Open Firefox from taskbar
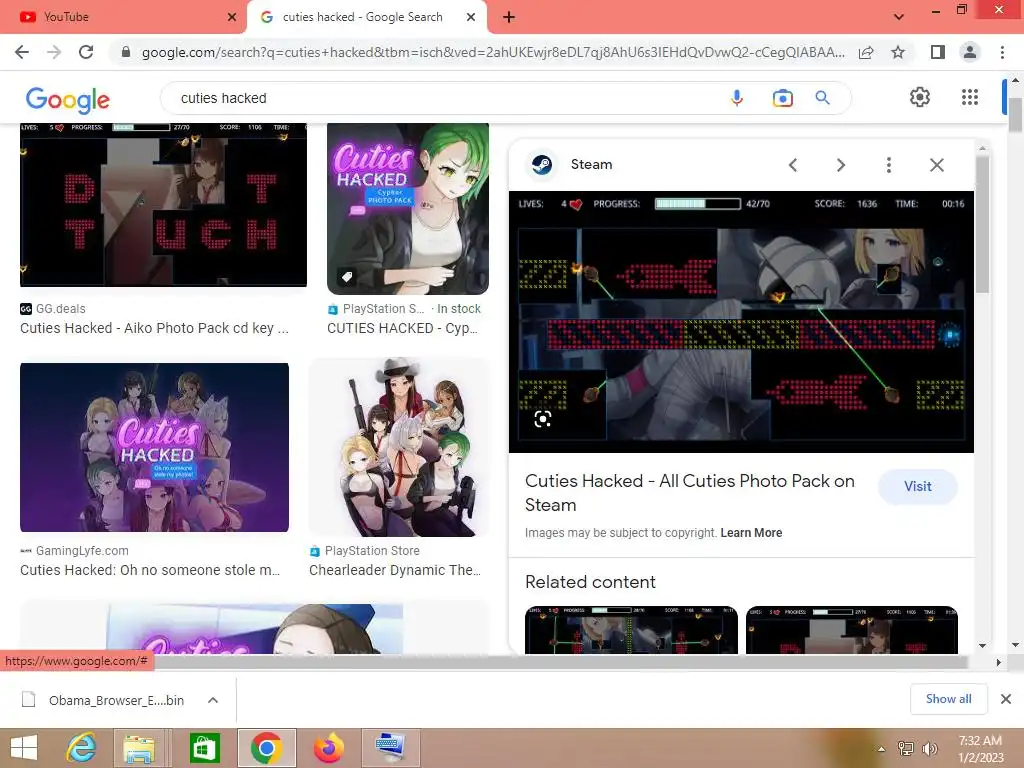The height and width of the screenshot is (768, 1024). point(329,748)
